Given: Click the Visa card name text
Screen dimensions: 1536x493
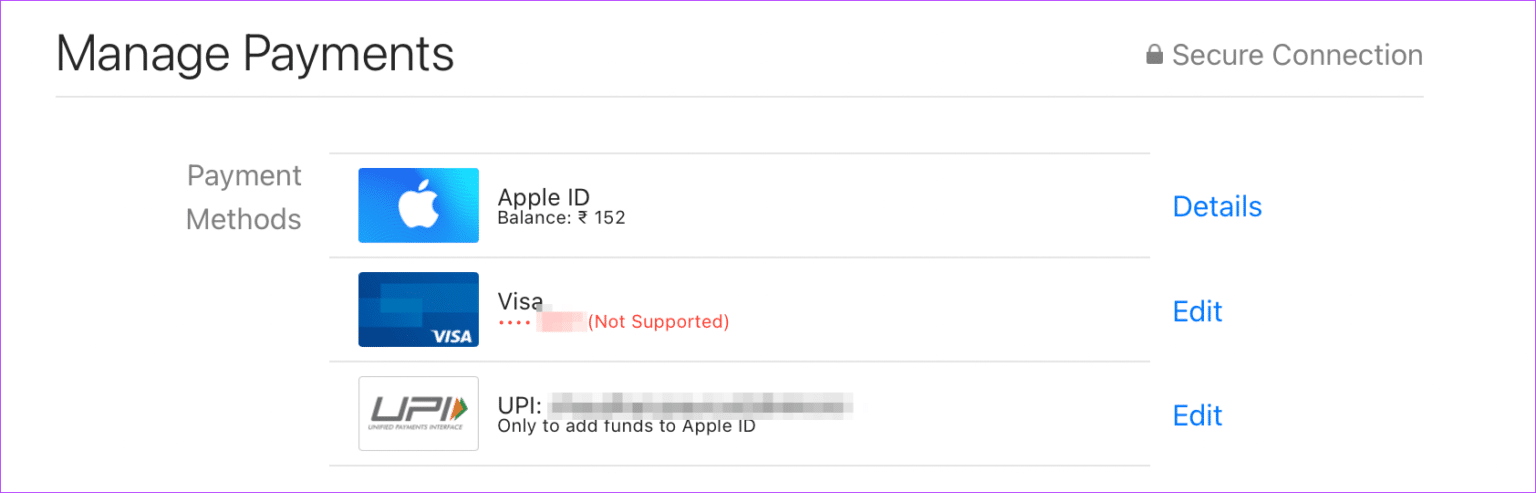Looking at the screenshot, I should click(520, 301).
